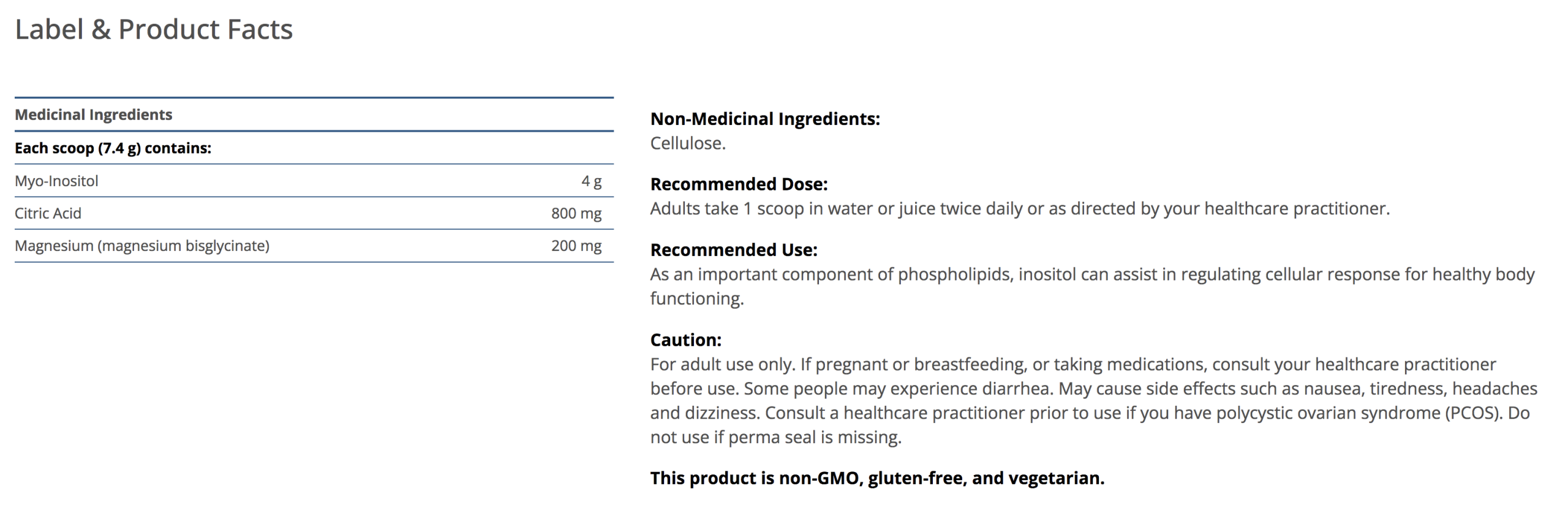Click the "Caution:" heading
The width and height of the screenshot is (1568, 510).
click(685, 340)
